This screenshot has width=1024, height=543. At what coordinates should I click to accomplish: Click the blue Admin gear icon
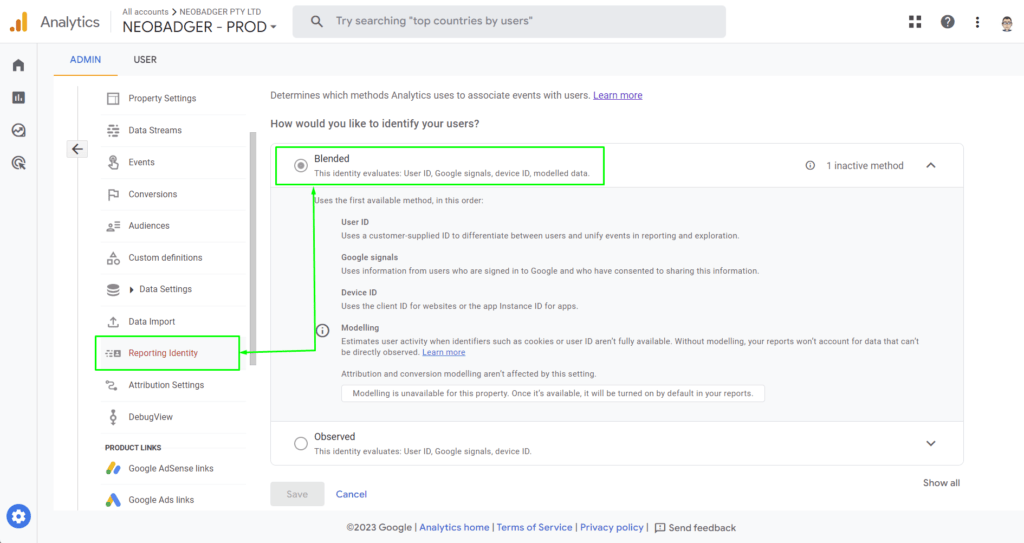click(18, 516)
